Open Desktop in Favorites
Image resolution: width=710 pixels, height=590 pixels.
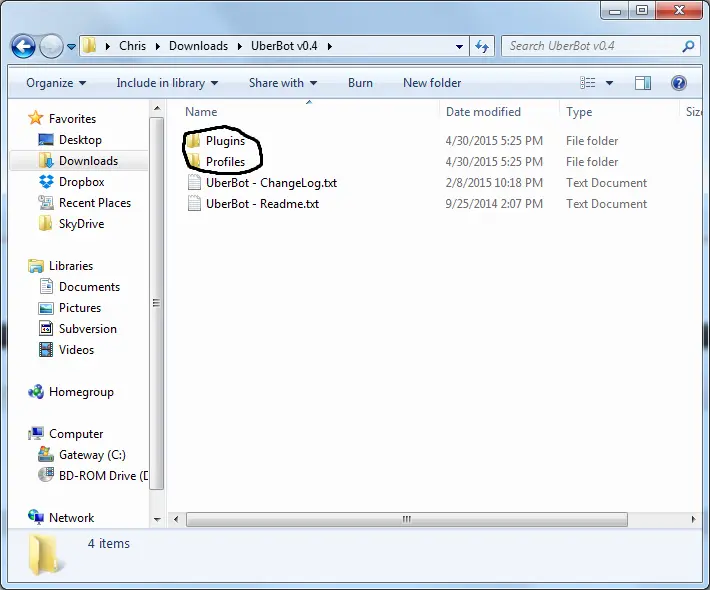click(80, 140)
